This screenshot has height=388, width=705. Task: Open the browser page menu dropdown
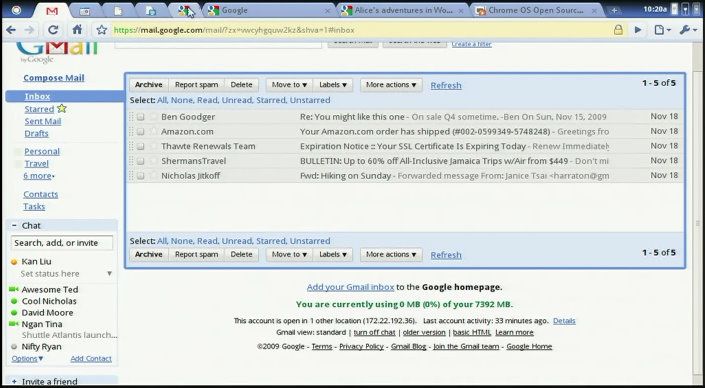[x=663, y=30]
